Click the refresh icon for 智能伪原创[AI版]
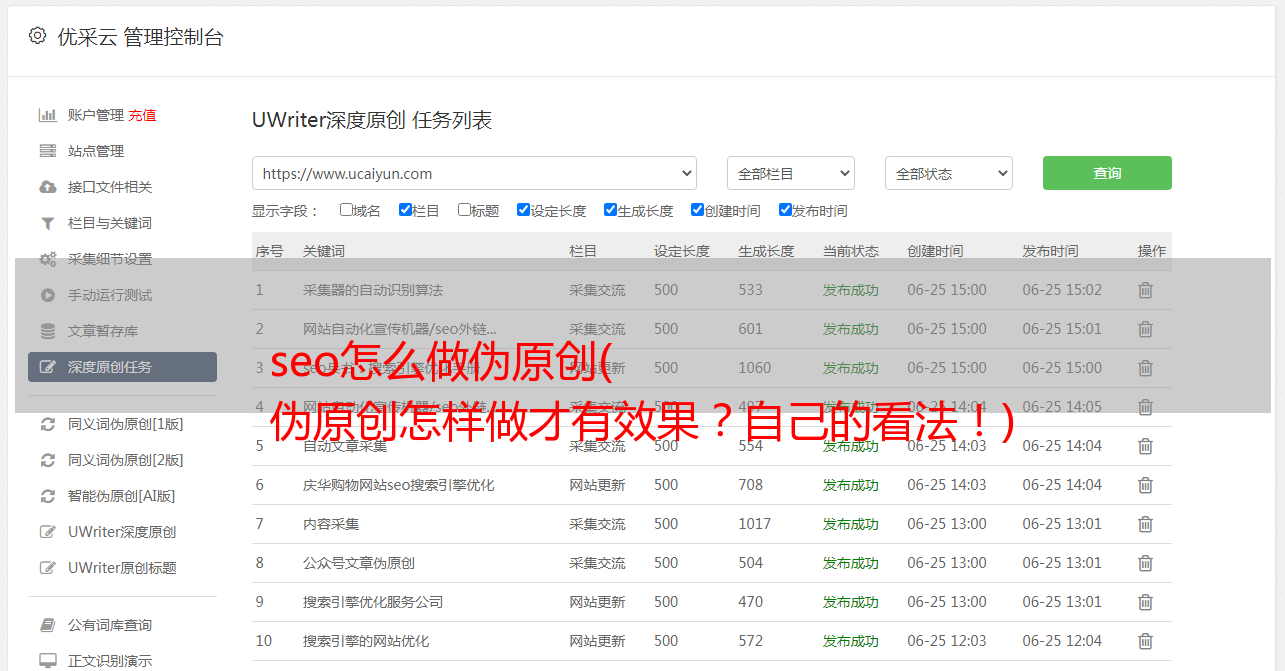 click(x=47, y=496)
